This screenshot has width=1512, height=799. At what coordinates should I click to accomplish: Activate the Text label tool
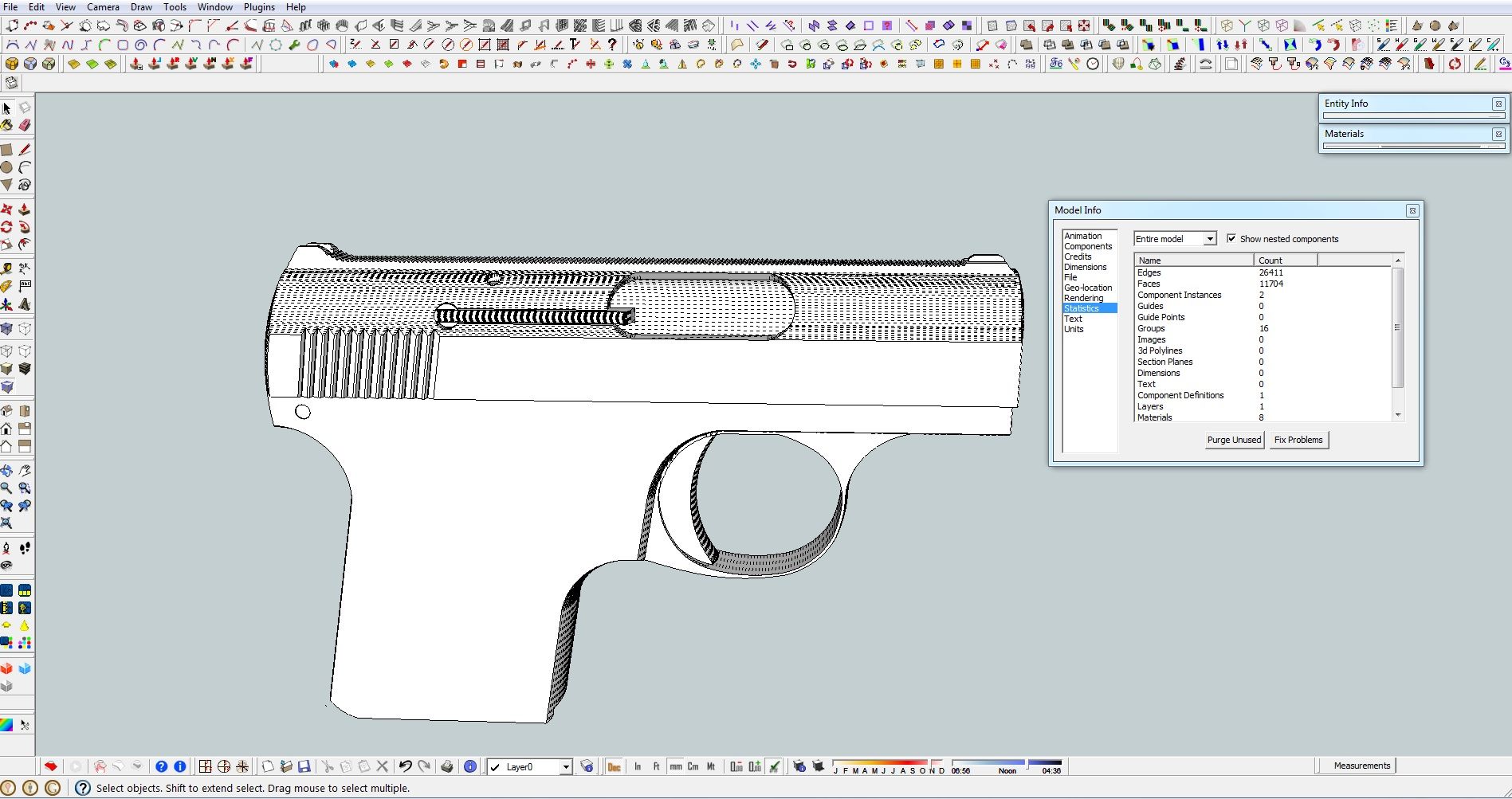(x=25, y=286)
